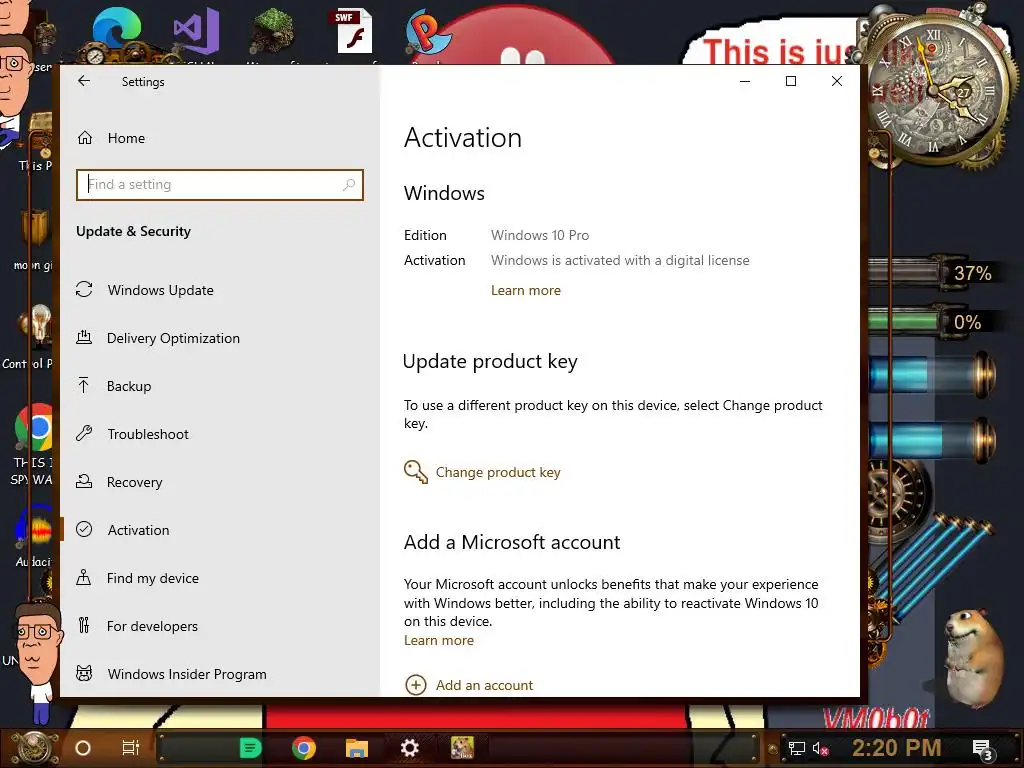Click the Update & Security section heading
1024x768 pixels.
[133, 231]
